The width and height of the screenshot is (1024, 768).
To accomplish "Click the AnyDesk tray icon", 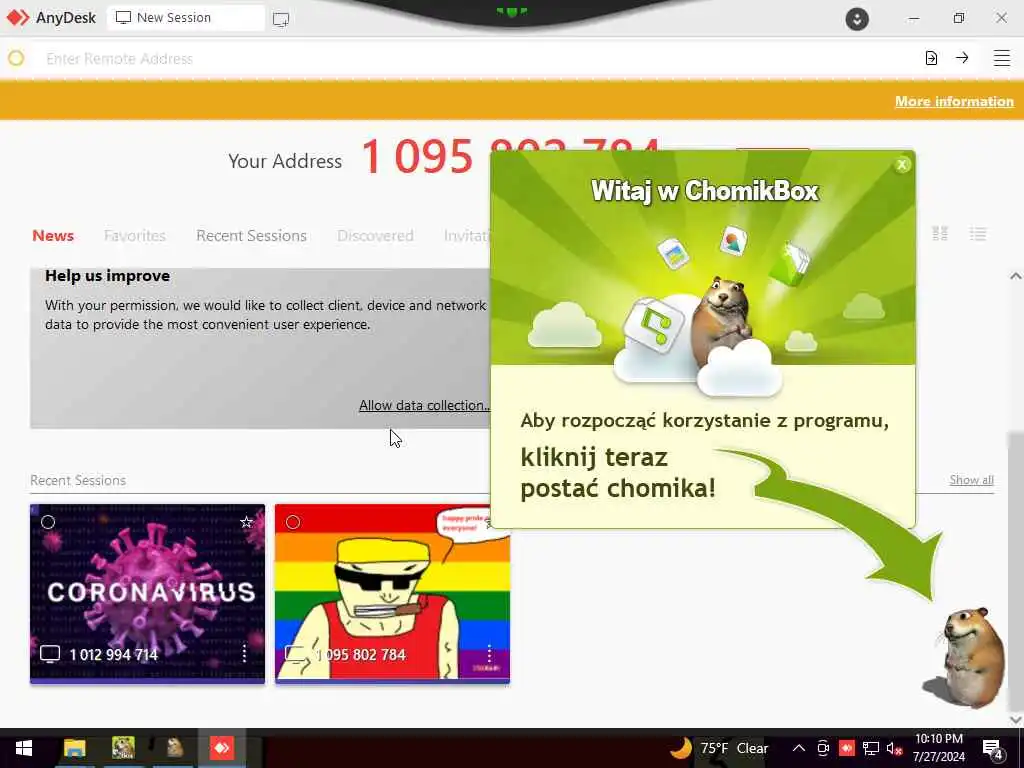I will pos(846,748).
